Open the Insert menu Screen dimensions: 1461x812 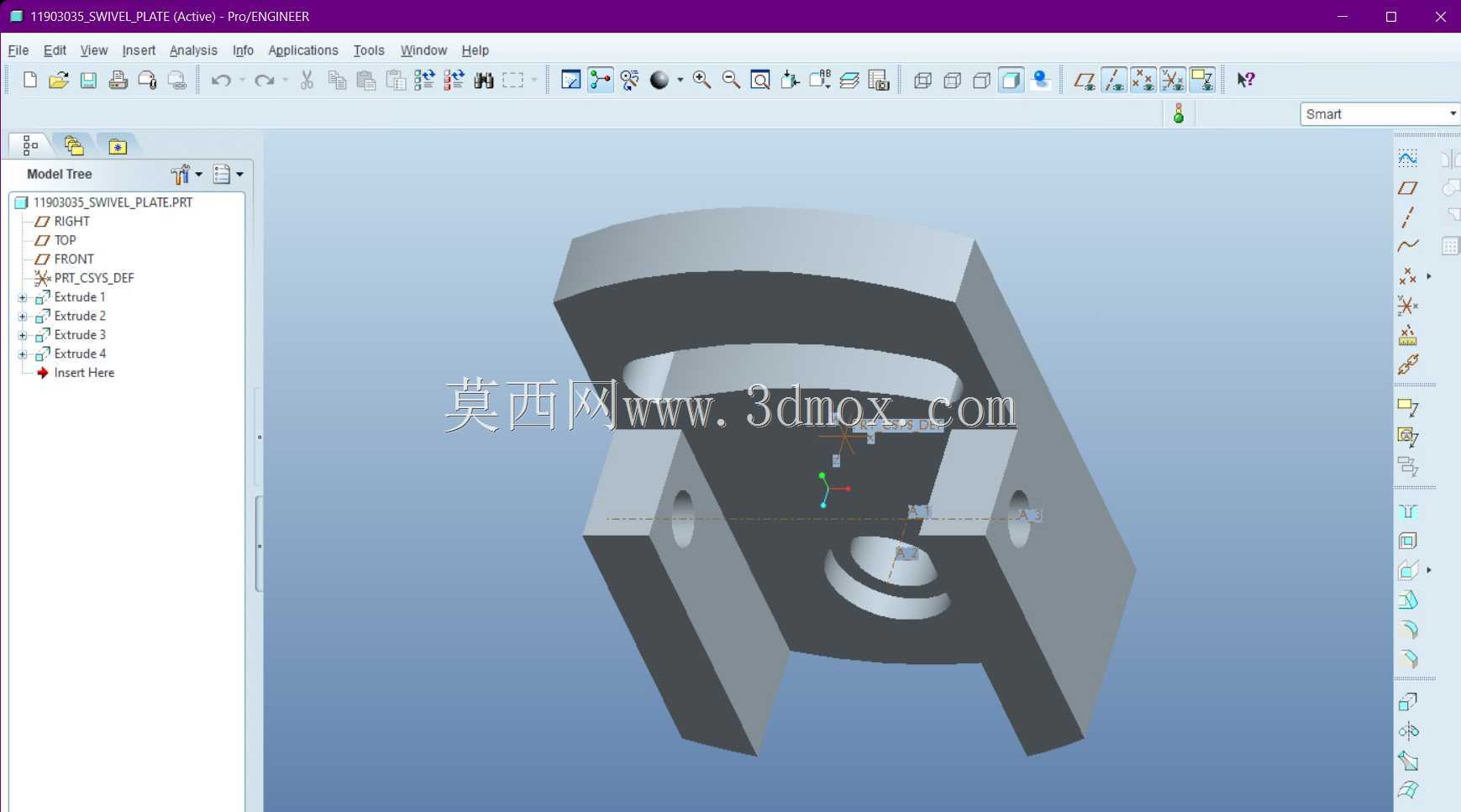point(139,50)
